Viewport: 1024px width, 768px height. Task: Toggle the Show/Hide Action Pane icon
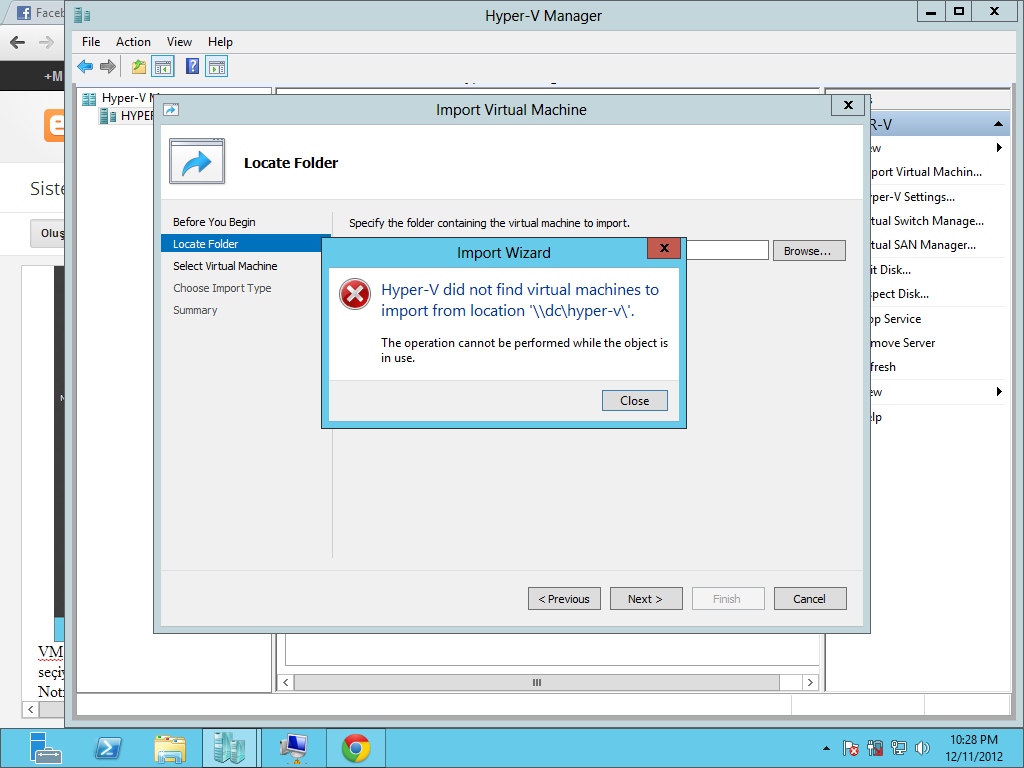[x=217, y=67]
